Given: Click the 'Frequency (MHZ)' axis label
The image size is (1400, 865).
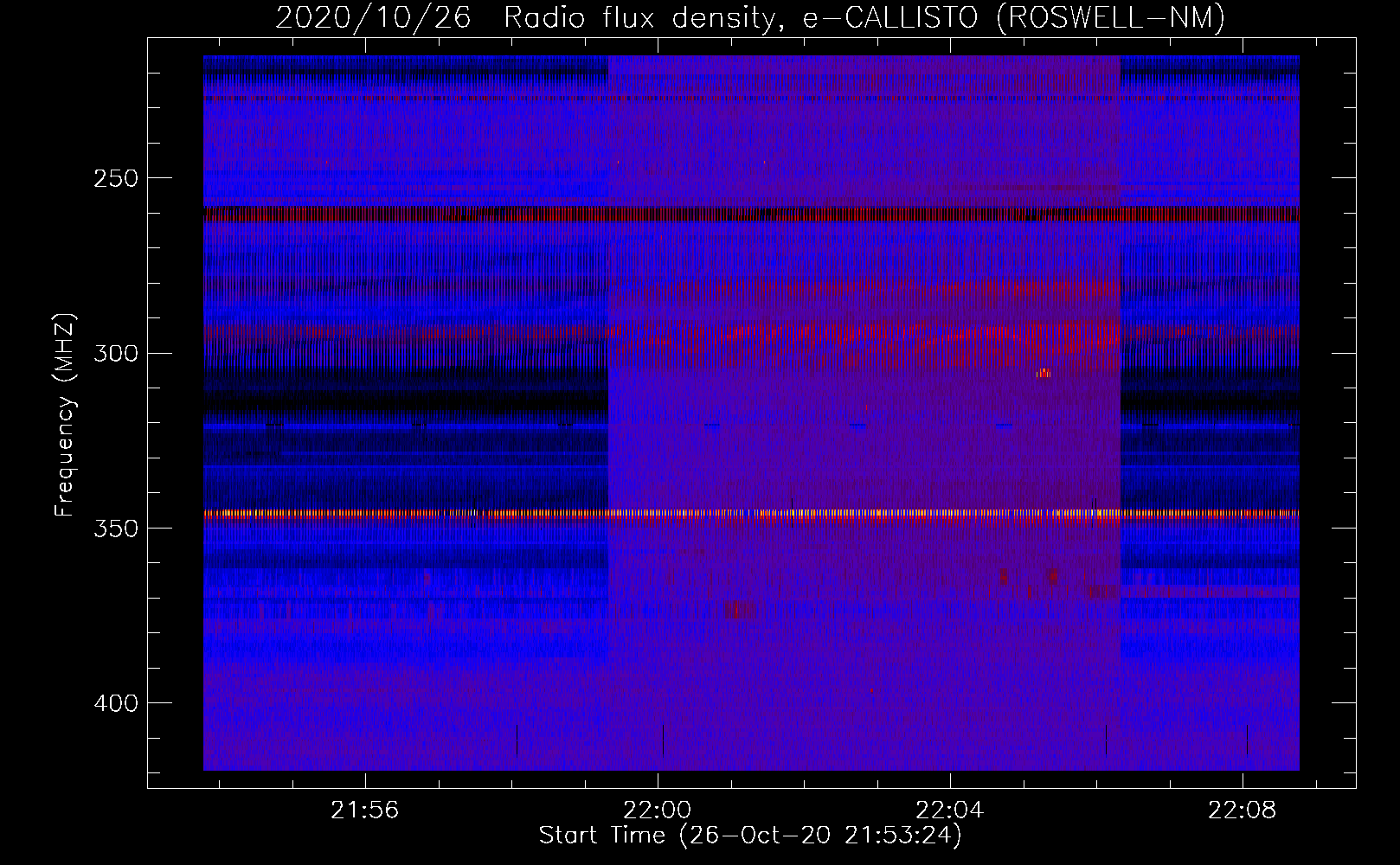Looking at the screenshot, I should 65,414.
